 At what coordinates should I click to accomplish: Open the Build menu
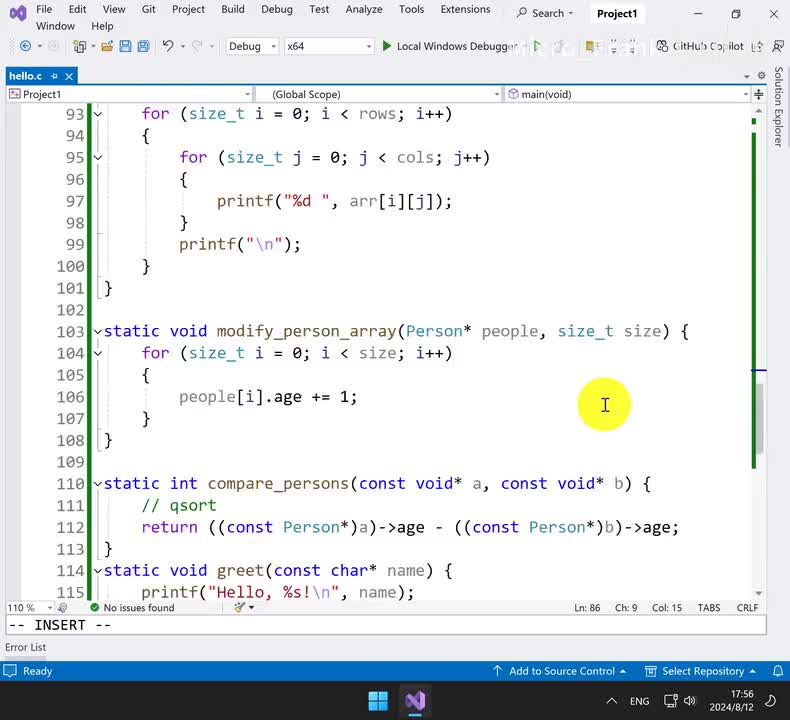click(x=233, y=9)
